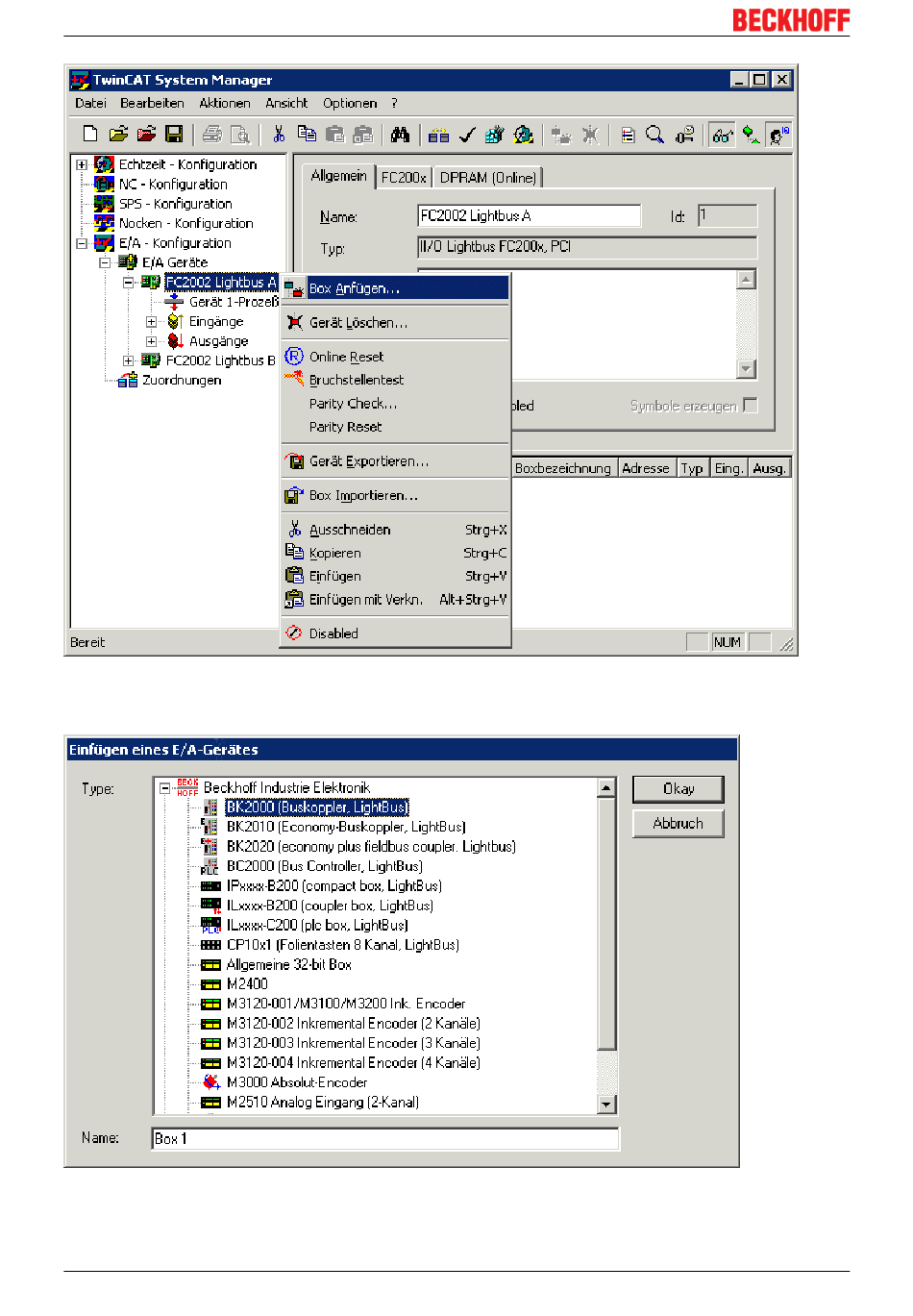Click the scissors cut icon in toolbar
The height and width of the screenshot is (1316, 913).
(x=279, y=135)
